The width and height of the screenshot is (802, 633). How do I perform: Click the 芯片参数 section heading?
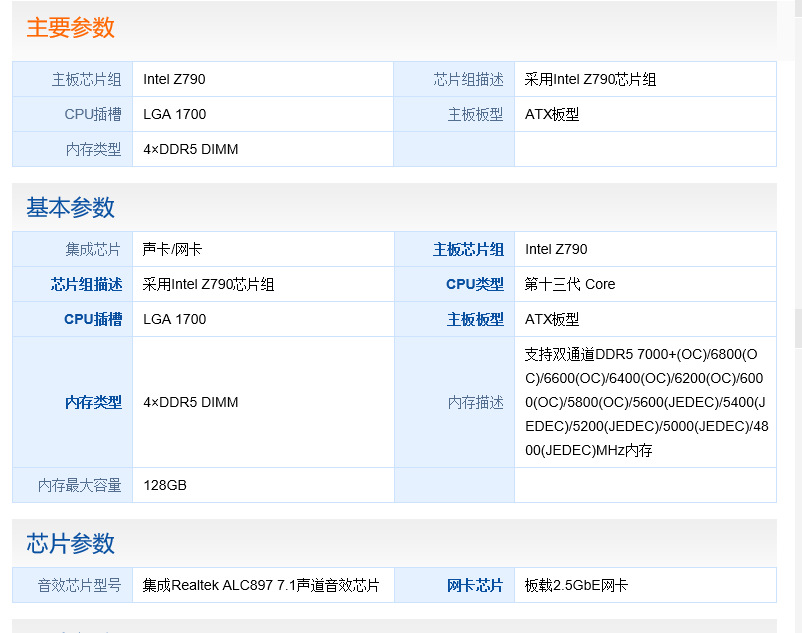pyautogui.click(x=70, y=544)
